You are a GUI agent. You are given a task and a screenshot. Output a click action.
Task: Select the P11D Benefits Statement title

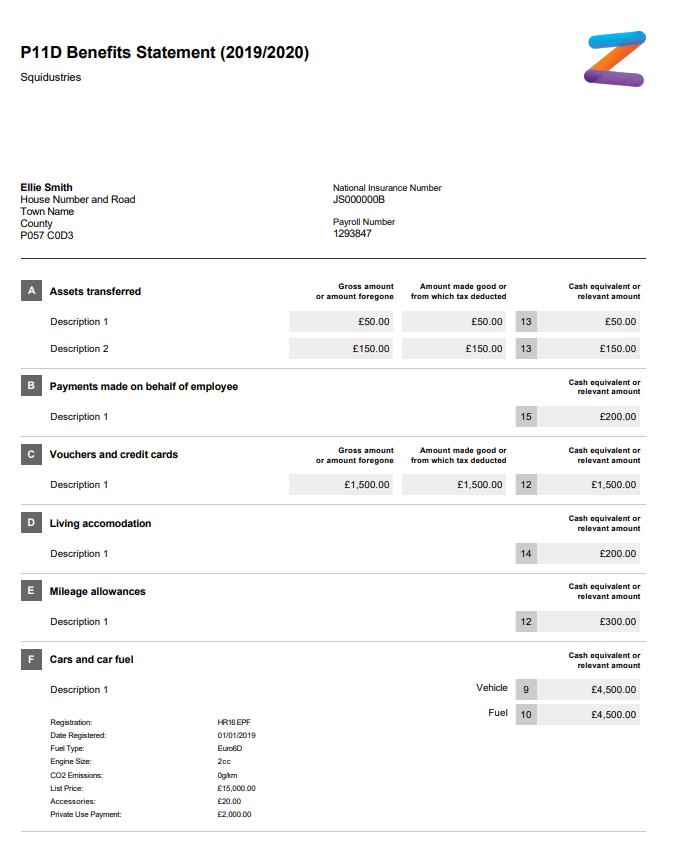165,53
